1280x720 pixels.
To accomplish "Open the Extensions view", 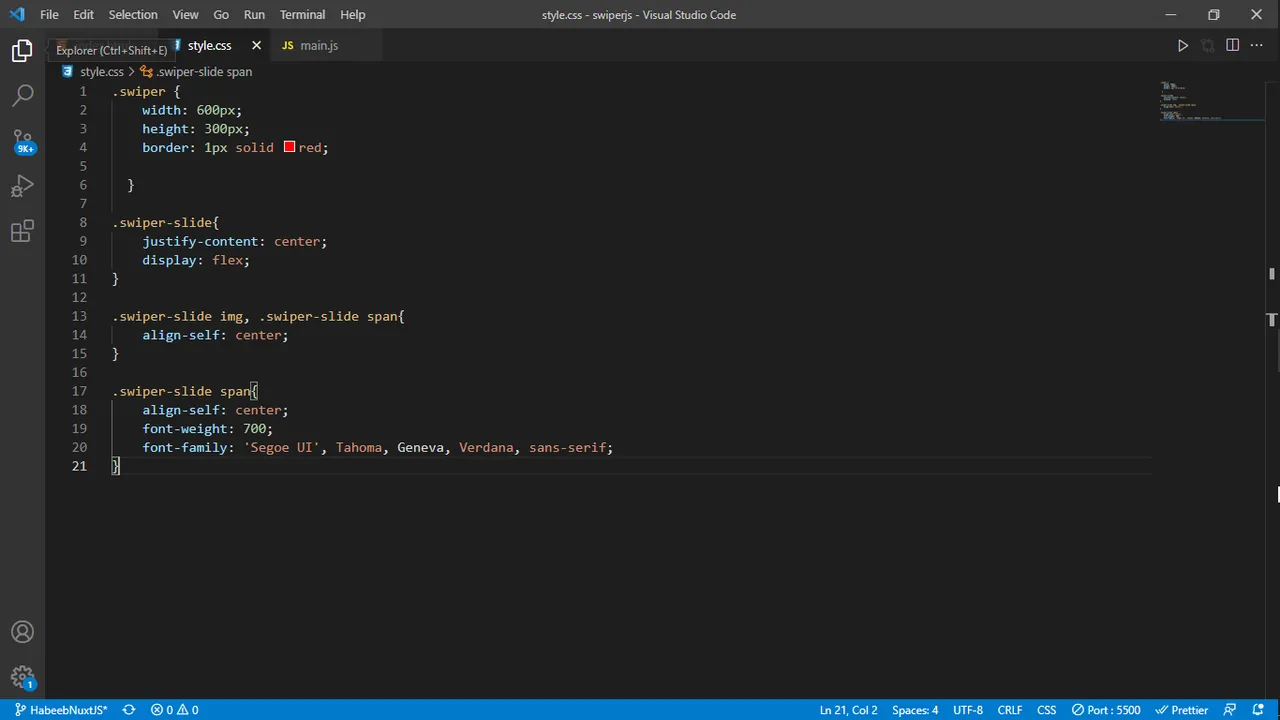I will [22, 232].
